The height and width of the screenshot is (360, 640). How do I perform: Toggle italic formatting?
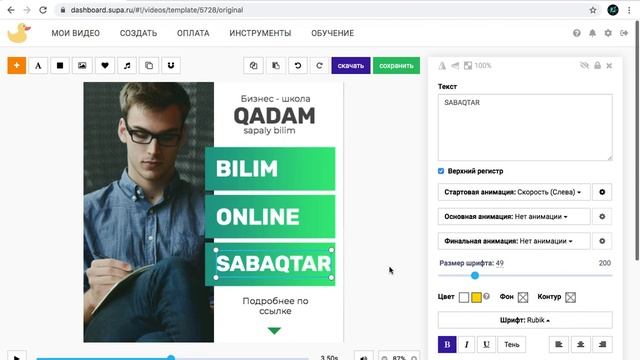pyautogui.click(x=467, y=344)
